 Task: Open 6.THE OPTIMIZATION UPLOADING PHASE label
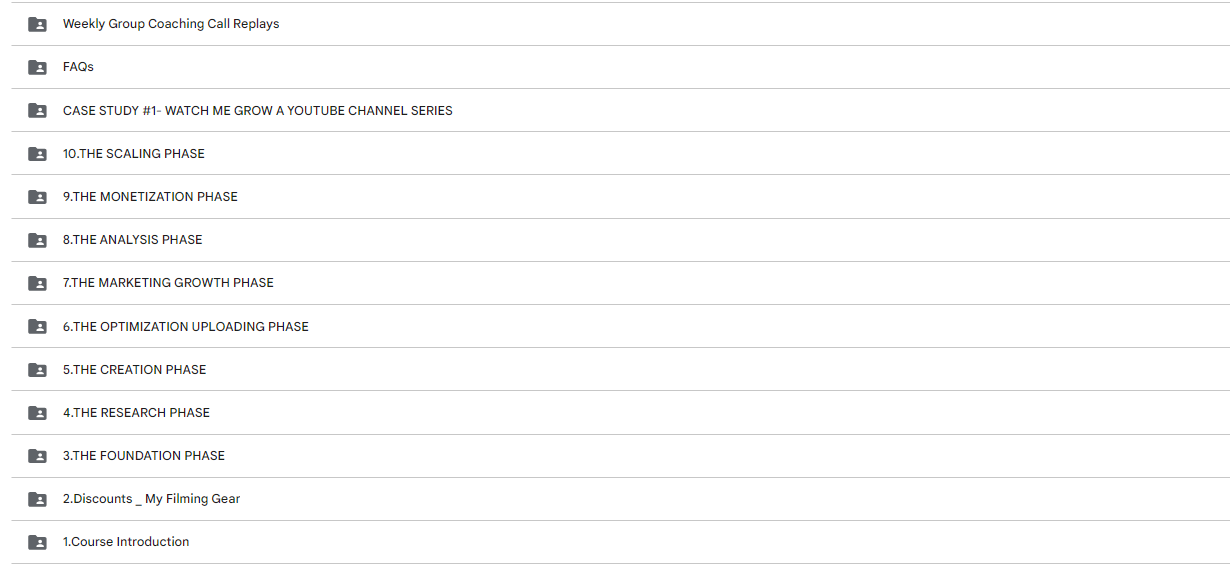186,327
